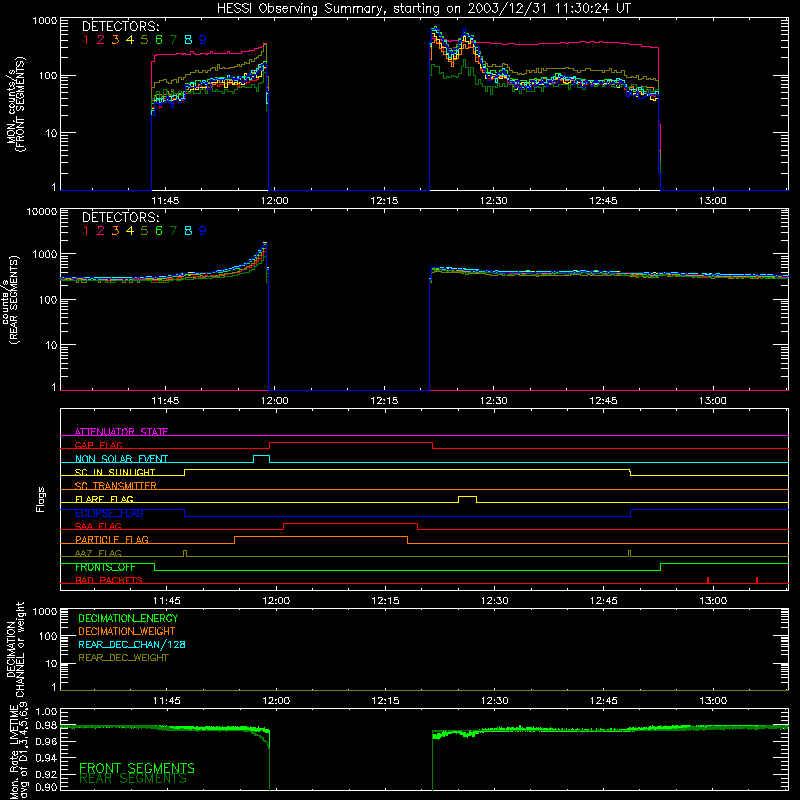This screenshot has width=800, height=800.
Task: Click the 13:00 tick label under rear segments plot
Action: [x=713, y=401]
